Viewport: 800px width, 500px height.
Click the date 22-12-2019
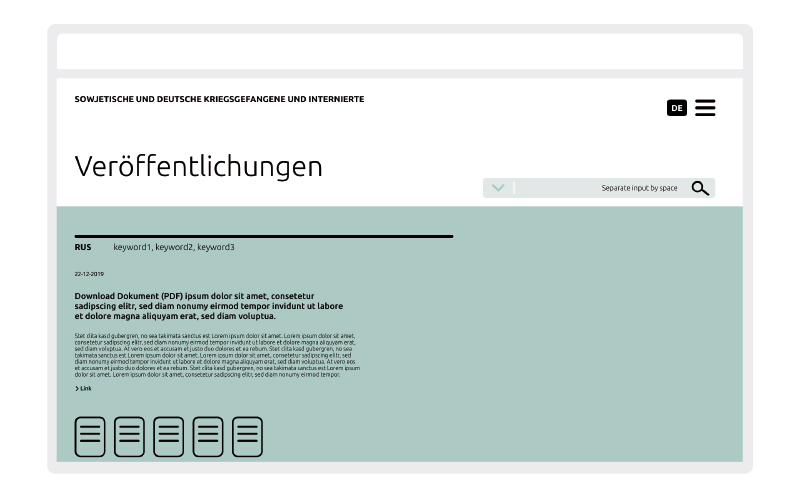click(89, 273)
